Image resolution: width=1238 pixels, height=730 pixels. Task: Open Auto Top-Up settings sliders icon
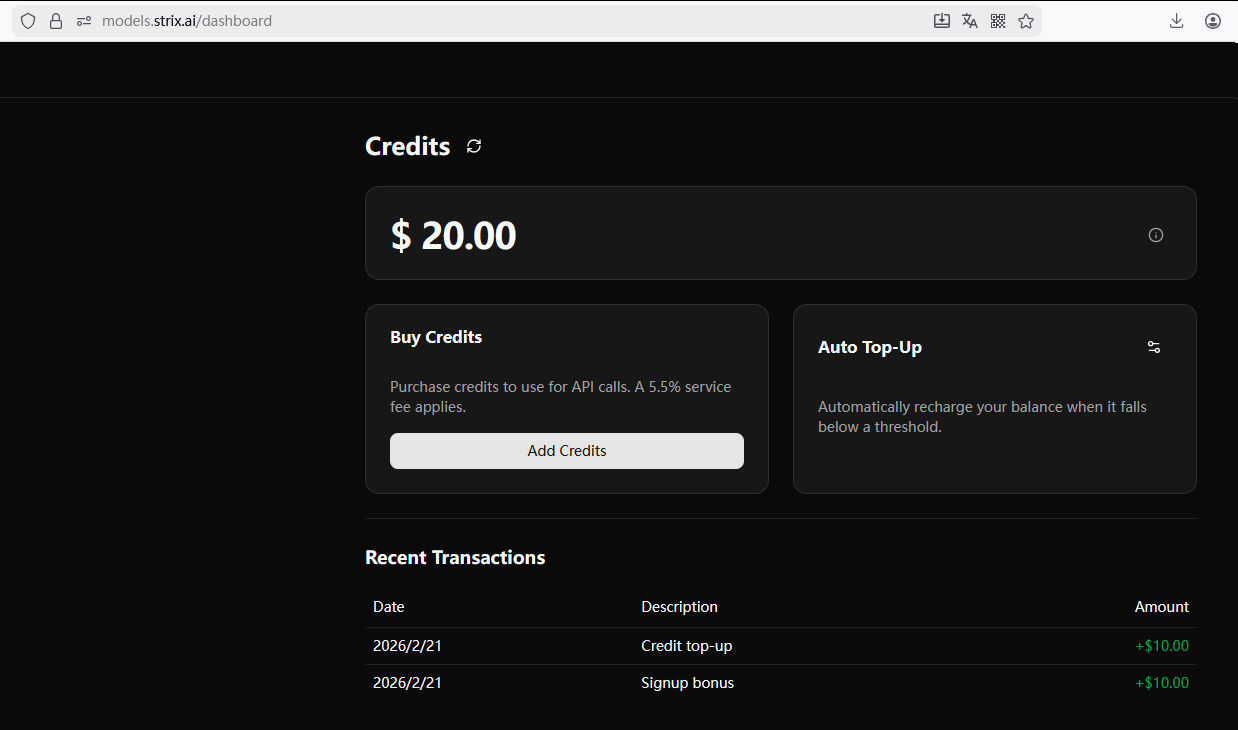[1154, 347]
